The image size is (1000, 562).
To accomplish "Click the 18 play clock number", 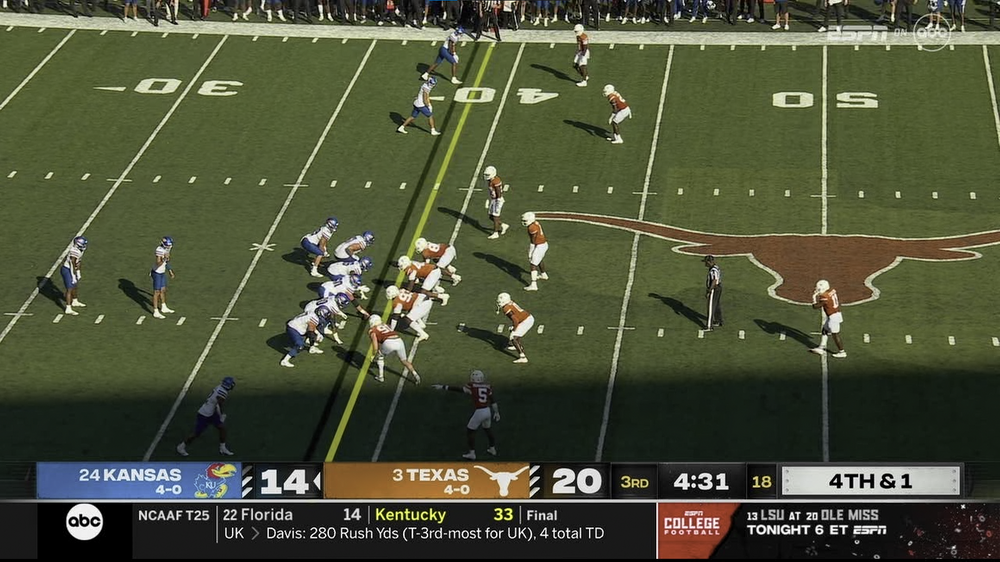I will click(x=761, y=482).
